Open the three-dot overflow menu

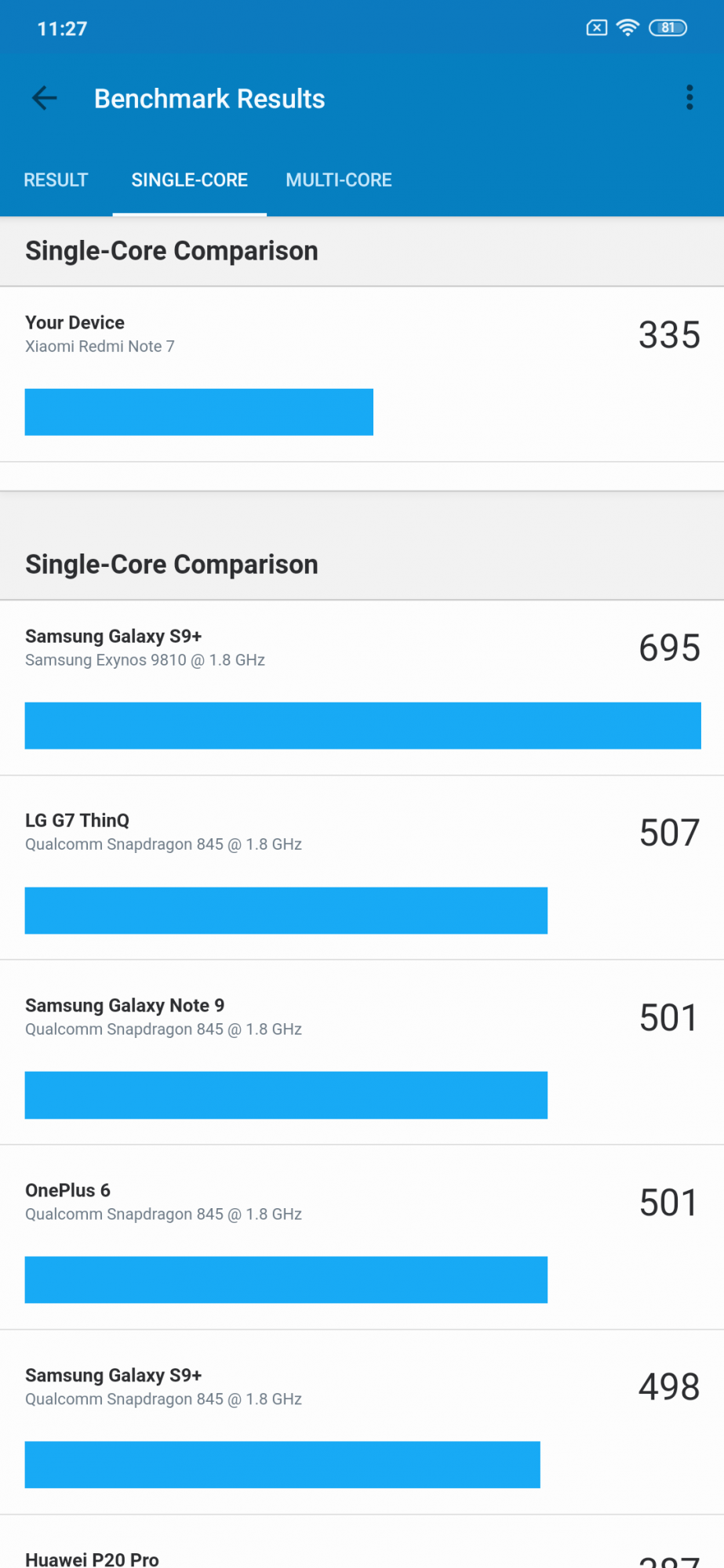pos(689,98)
